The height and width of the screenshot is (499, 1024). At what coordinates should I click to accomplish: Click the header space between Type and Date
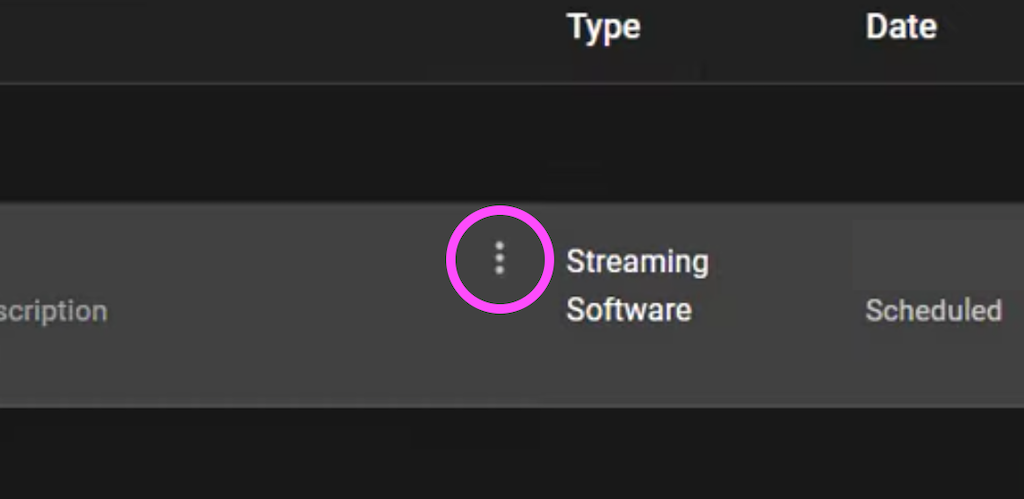753,27
